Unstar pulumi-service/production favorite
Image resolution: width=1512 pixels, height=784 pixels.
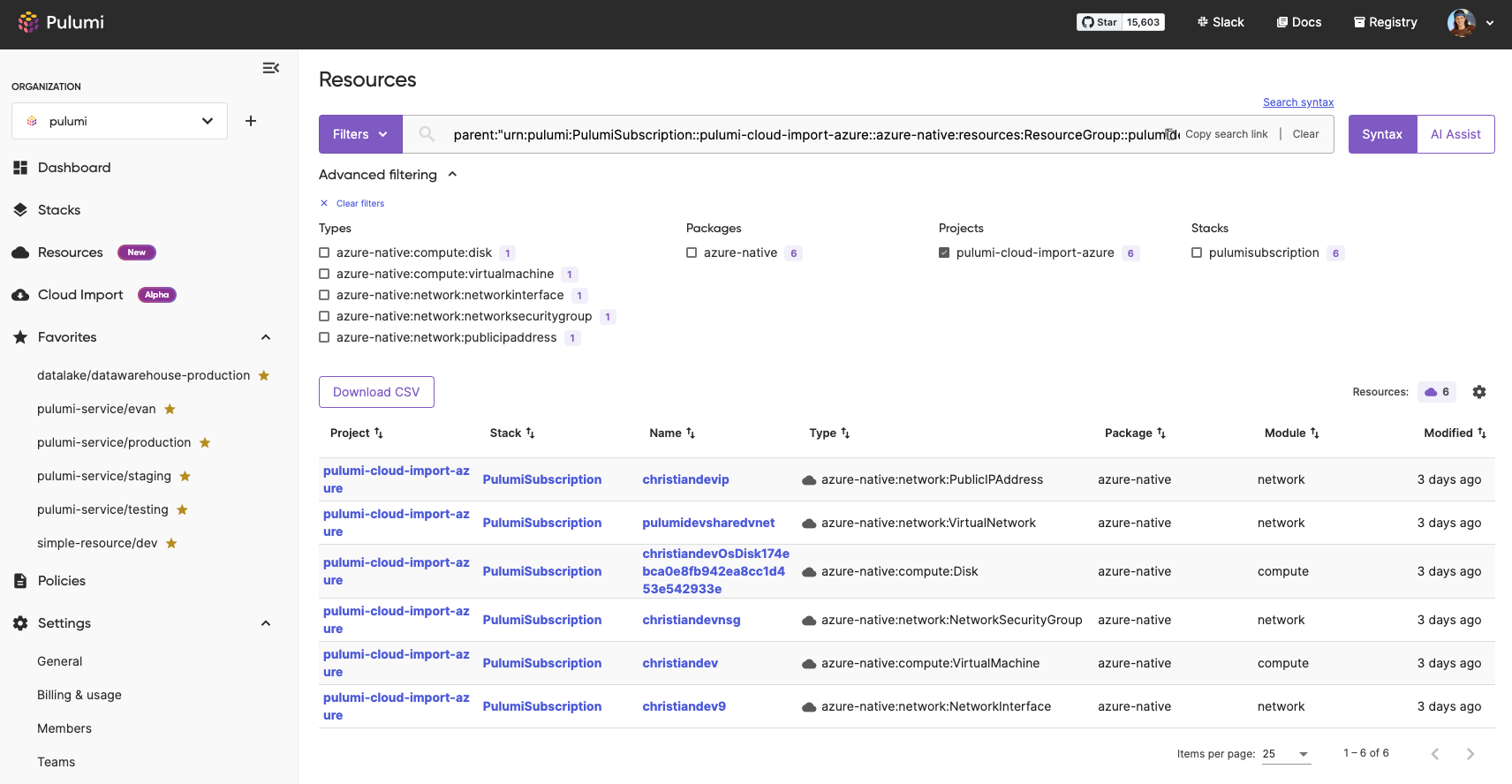[x=205, y=442]
